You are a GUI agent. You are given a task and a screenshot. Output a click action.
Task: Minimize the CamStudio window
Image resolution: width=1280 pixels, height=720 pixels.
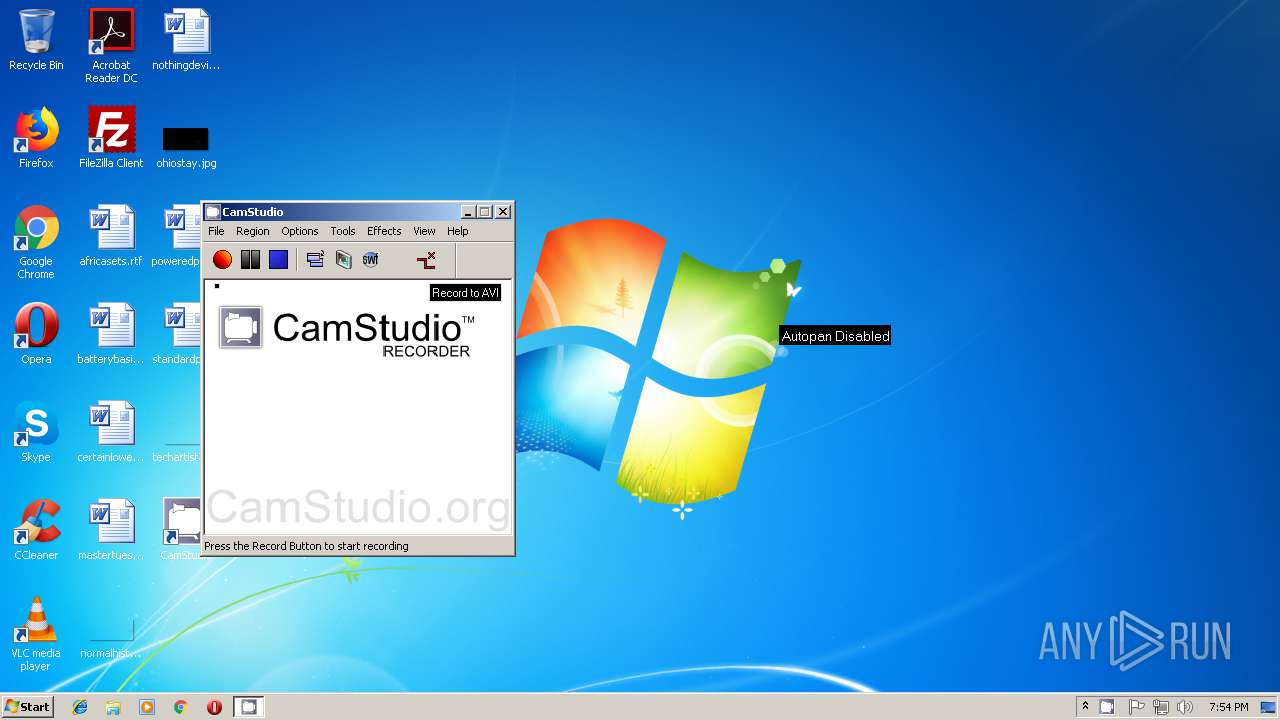(468, 212)
